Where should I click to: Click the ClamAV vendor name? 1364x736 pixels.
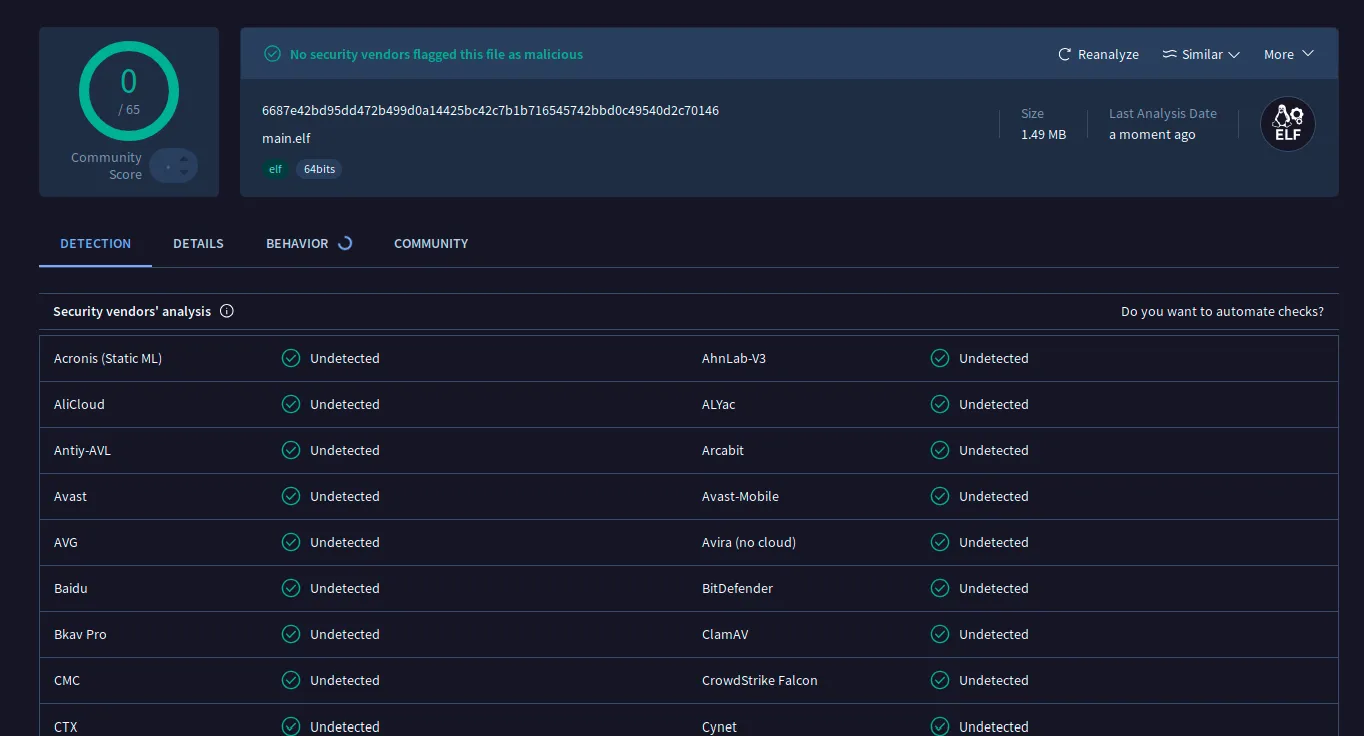click(x=725, y=634)
